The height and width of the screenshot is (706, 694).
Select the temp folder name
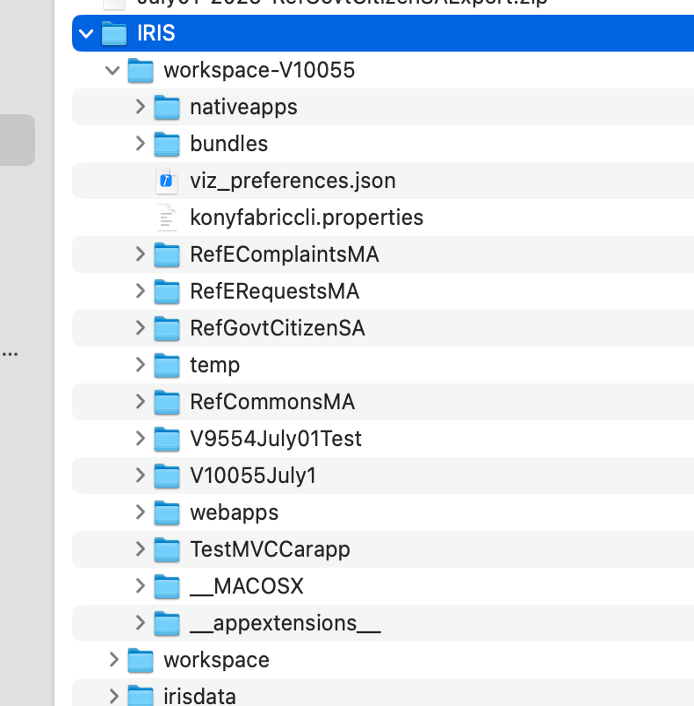215,365
